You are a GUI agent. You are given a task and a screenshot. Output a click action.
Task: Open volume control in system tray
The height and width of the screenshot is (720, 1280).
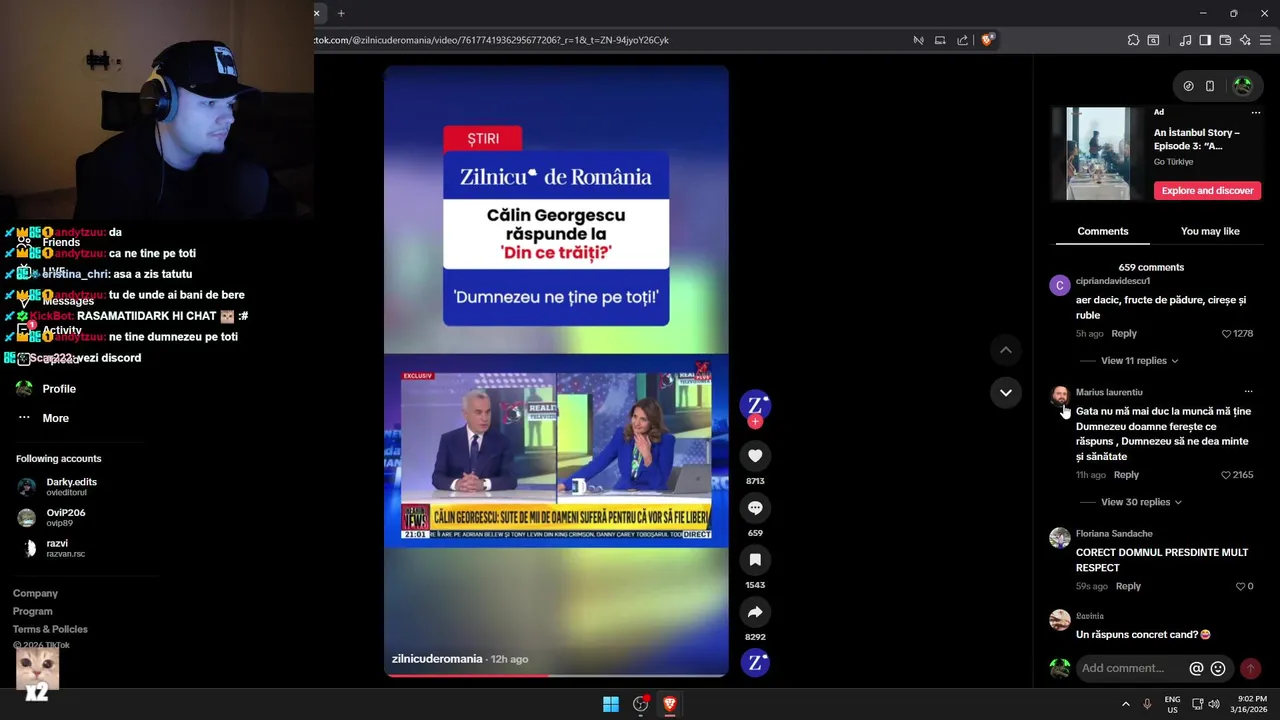(x=1213, y=704)
